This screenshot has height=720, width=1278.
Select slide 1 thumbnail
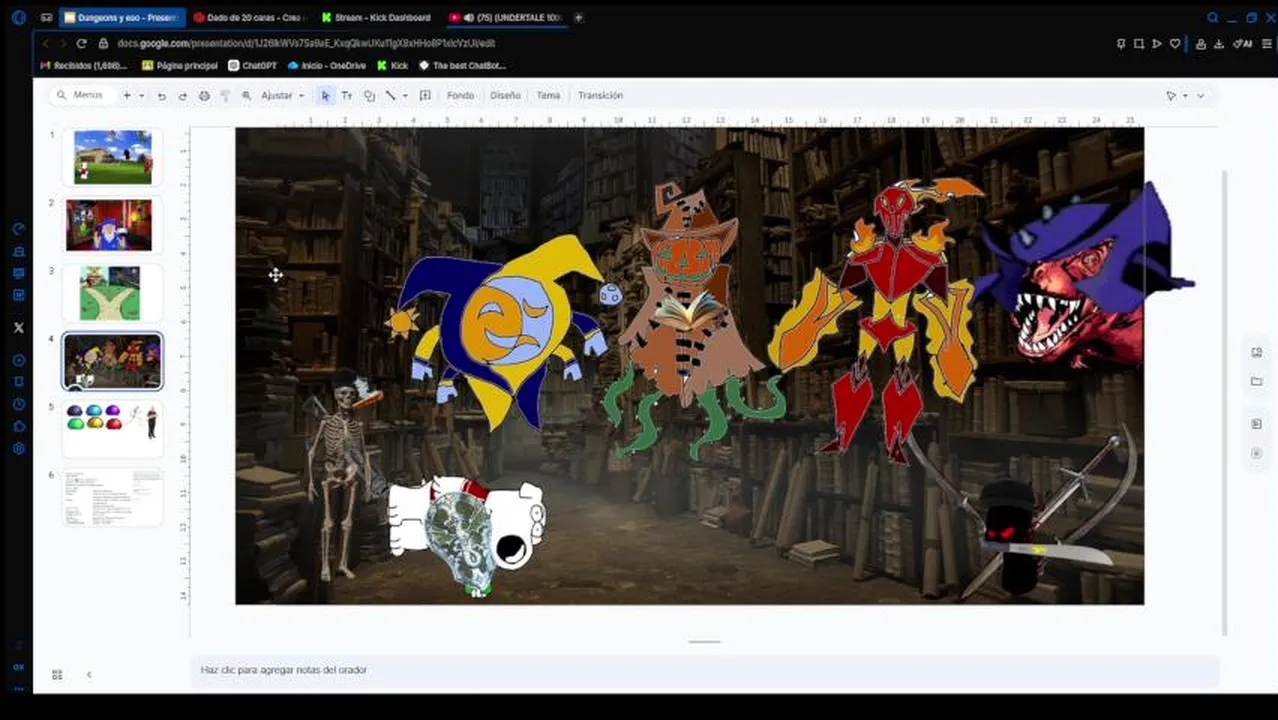click(x=113, y=157)
